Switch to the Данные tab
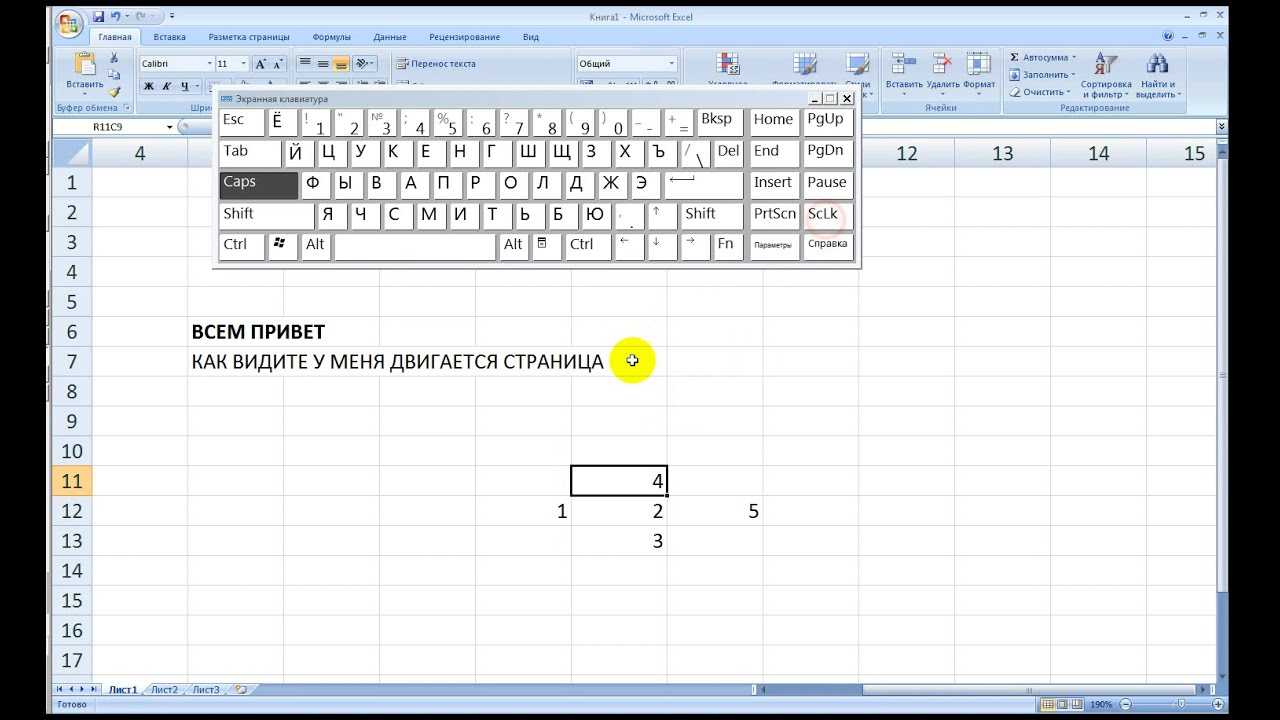The image size is (1280, 720). tap(390, 37)
